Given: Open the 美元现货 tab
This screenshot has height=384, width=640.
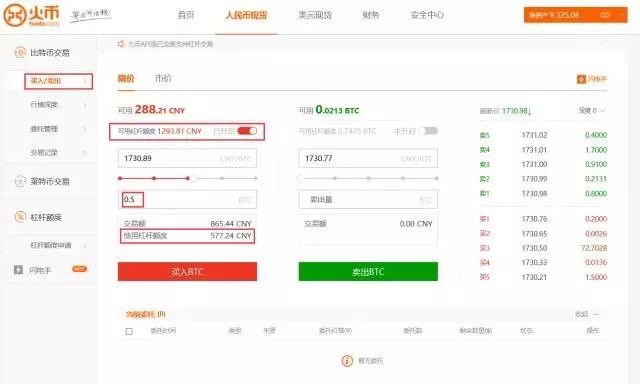Looking at the screenshot, I should point(315,15).
